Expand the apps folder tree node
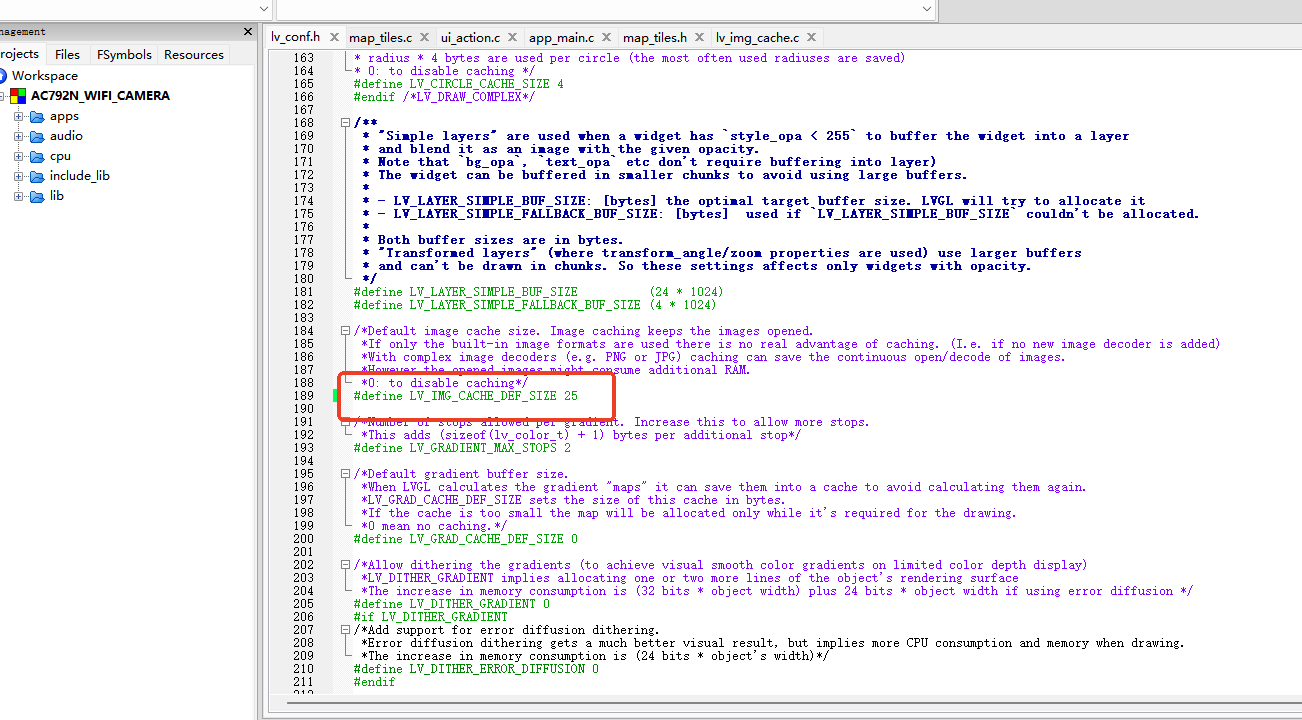Image resolution: width=1302 pixels, height=720 pixels. [18, 116]
